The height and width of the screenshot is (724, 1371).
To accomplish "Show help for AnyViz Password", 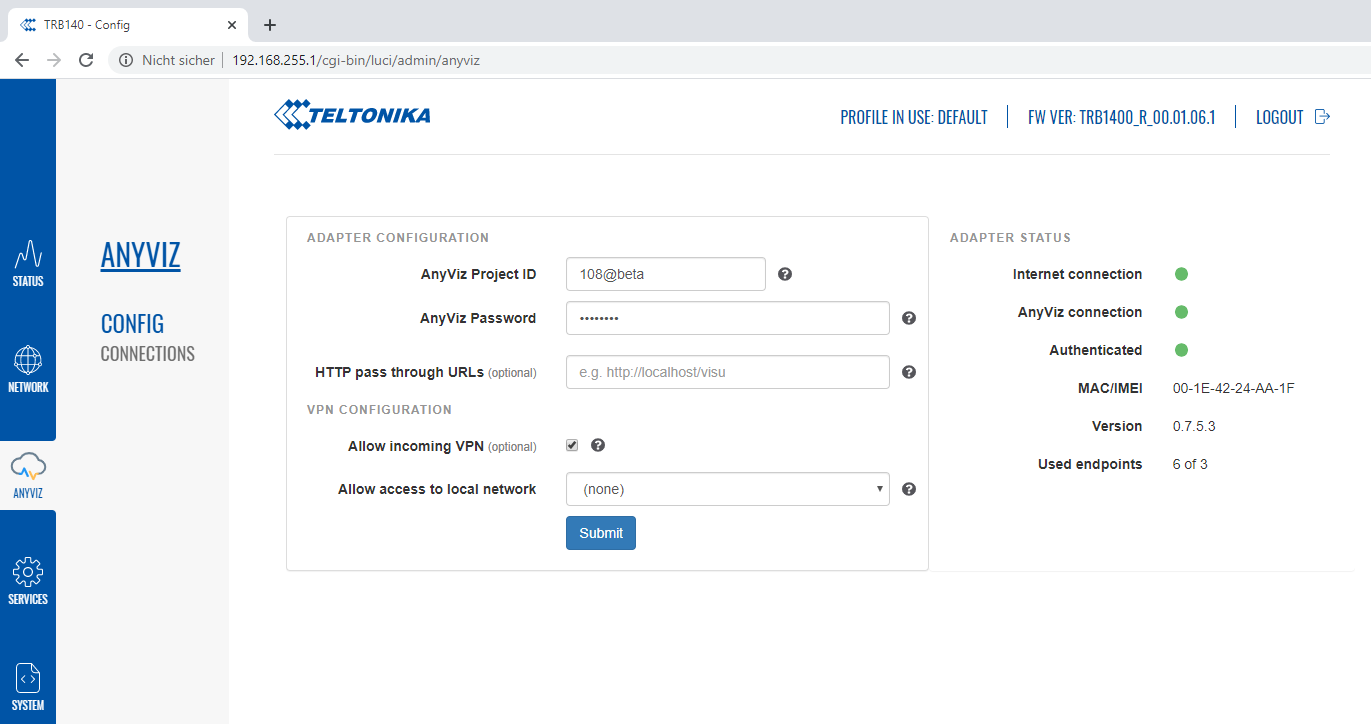I will point(909,318).
